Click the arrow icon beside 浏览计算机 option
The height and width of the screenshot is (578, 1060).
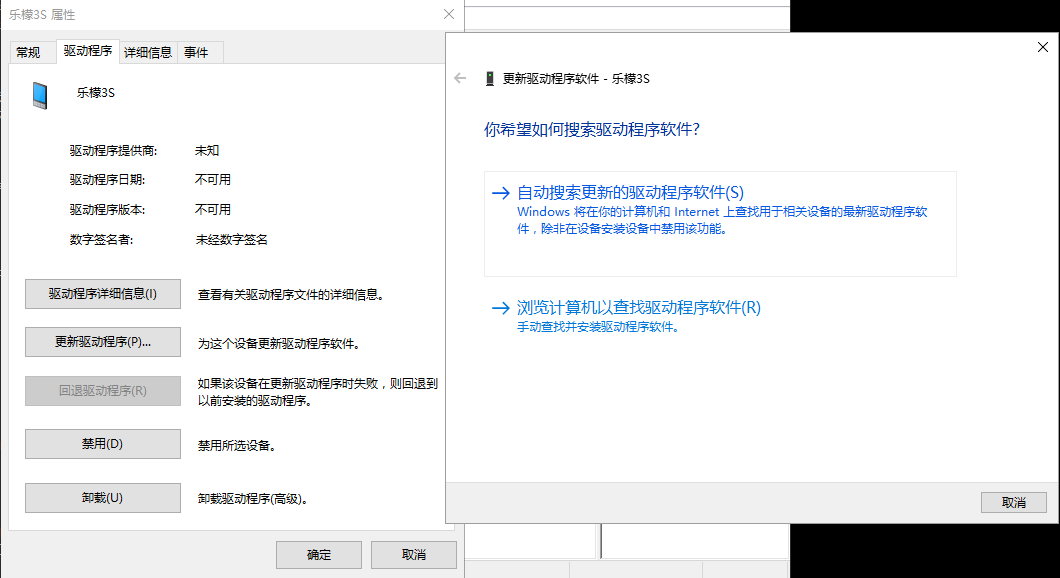[x=501, y=308]
